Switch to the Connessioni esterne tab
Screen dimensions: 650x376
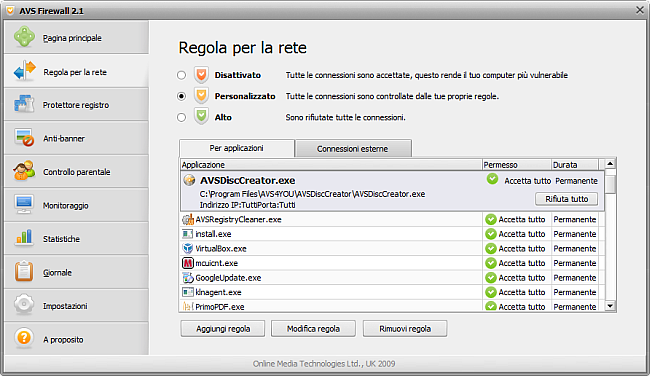(353, 148)
